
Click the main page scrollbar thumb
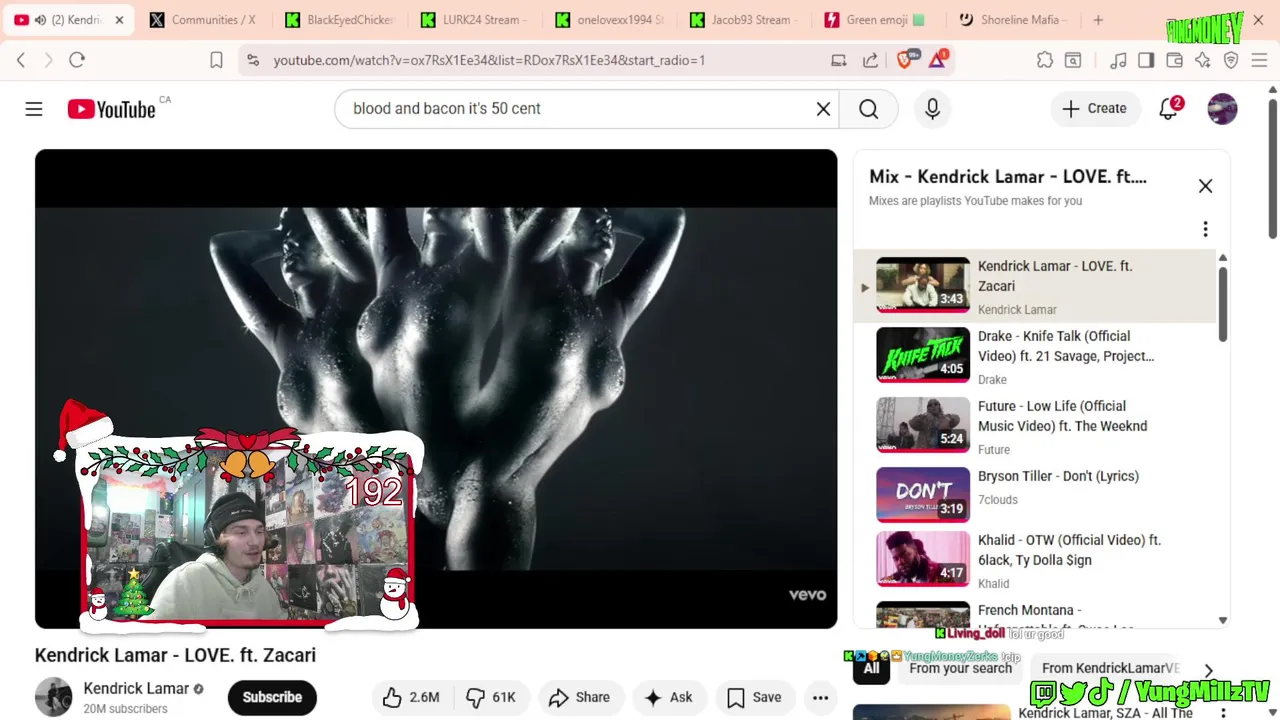1273,168
